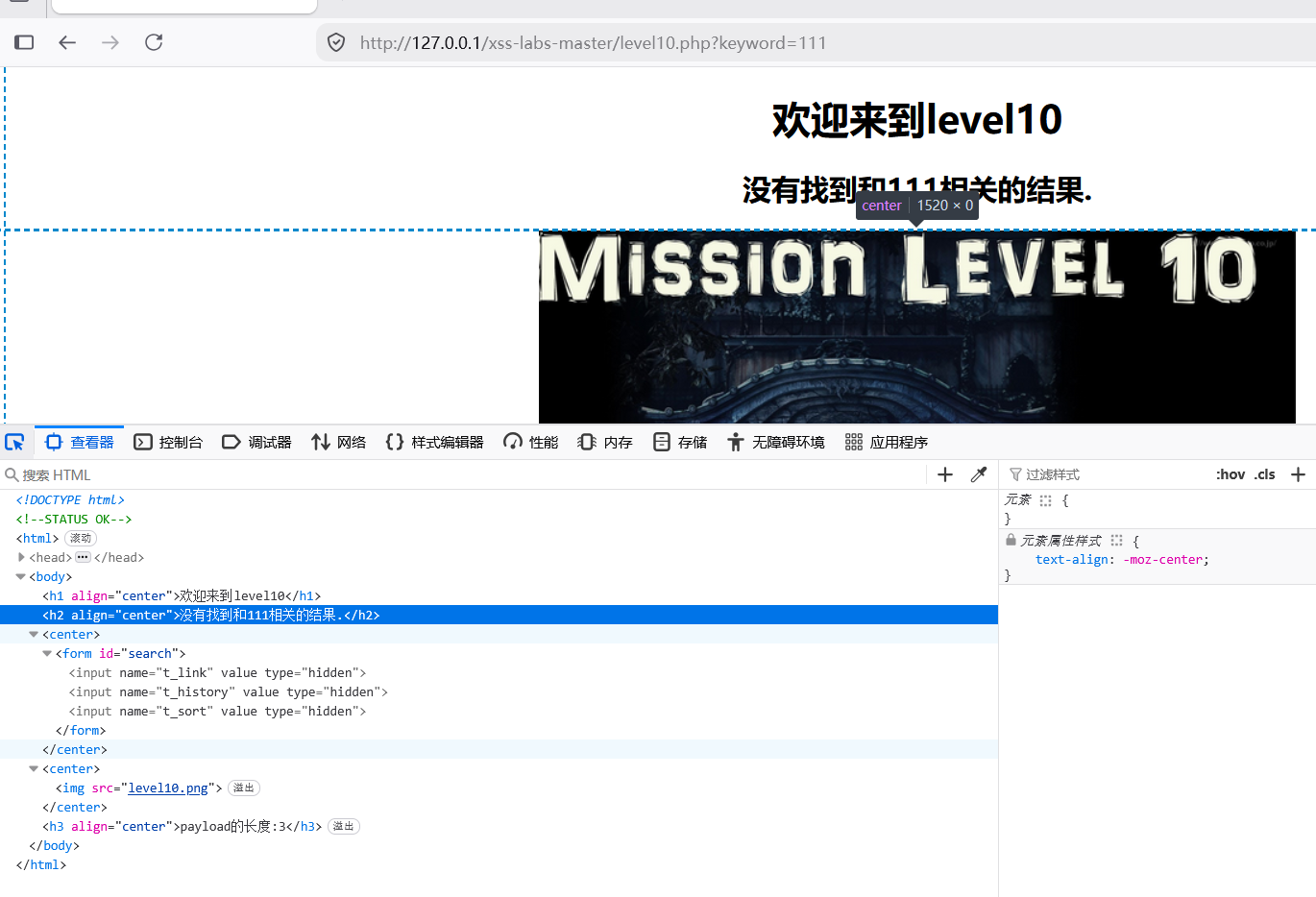Click the 滚动 badge next to html

[81, 538]
